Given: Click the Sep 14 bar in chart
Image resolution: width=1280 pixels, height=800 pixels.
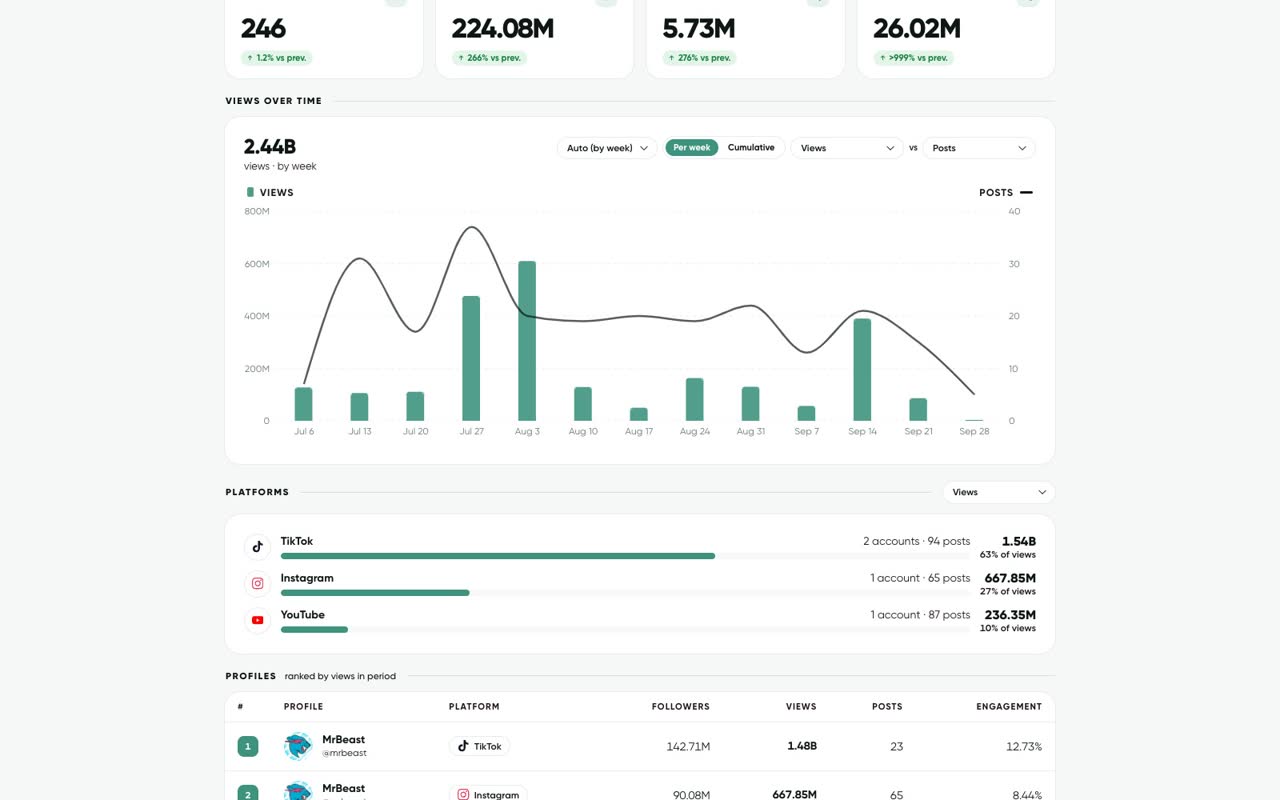Looking at the screenshot, I should pos(862,370).
